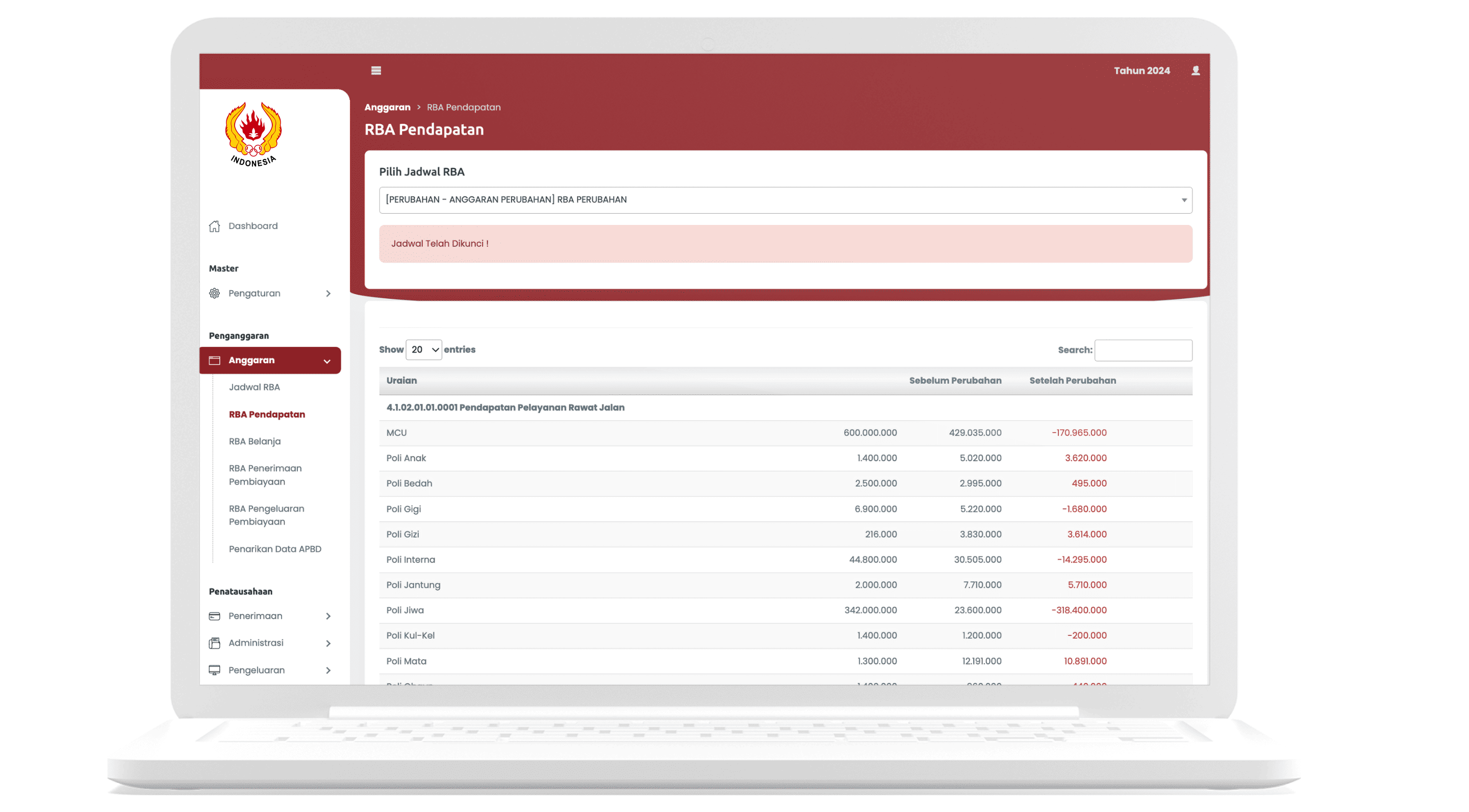Select RBA Penerimaan Pembiayaan menu item
This screenshot has width=1469, height=812.
(265, 474)
